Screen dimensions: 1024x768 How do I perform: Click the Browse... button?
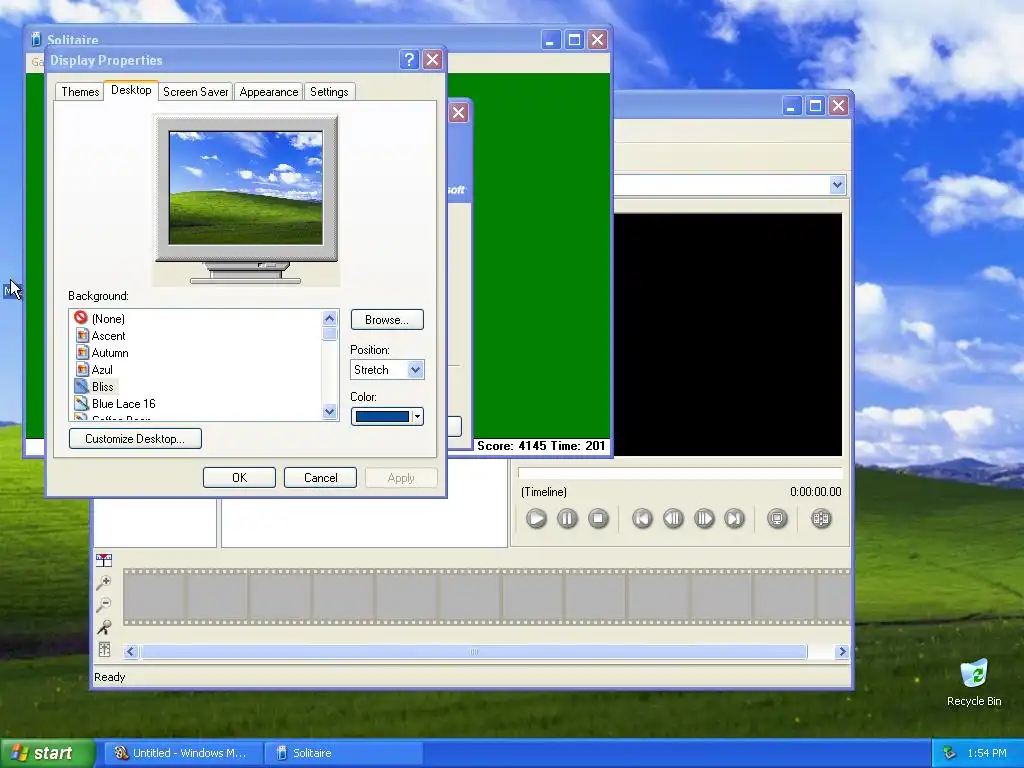point(387,319)
